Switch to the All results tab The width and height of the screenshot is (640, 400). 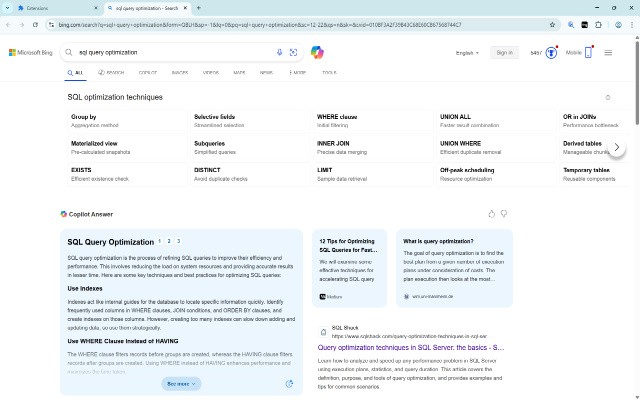[76, 73]
